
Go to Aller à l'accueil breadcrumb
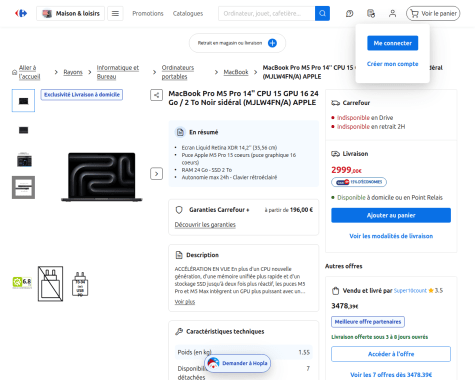(29, 72)
